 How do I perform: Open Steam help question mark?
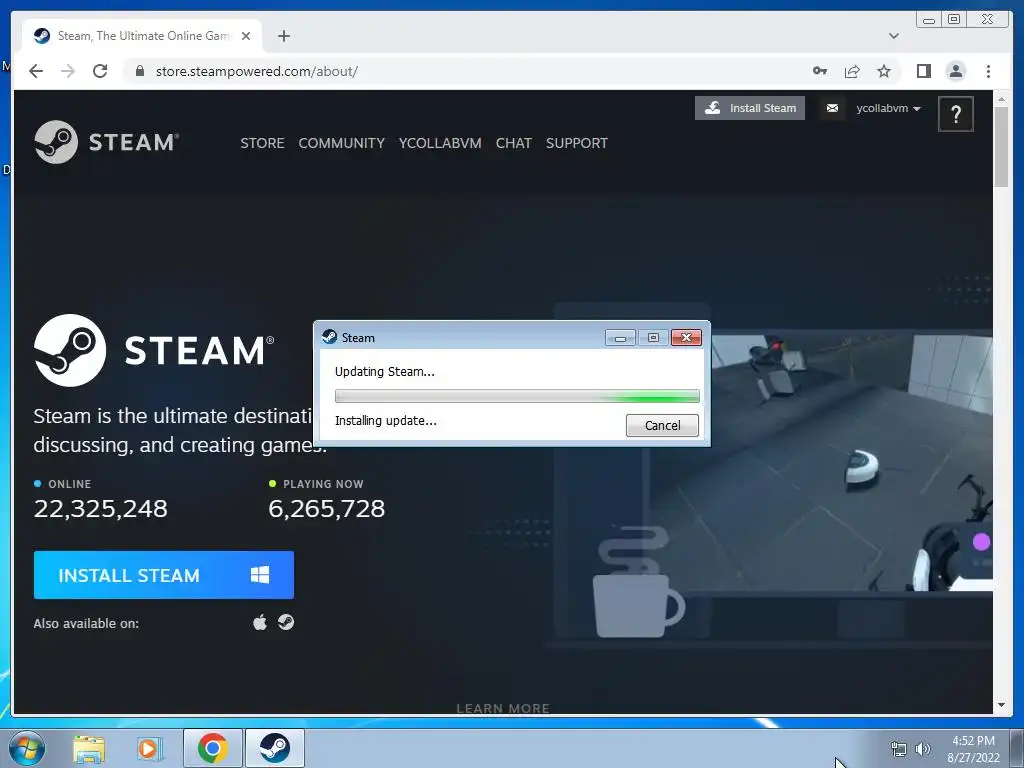coord(955,114)
